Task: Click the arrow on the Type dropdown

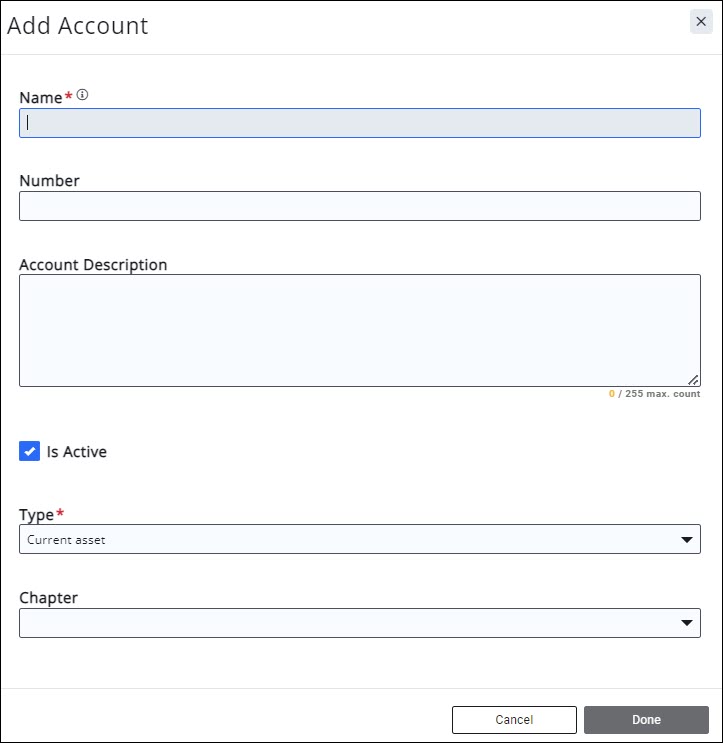Action: tap(686, 540)
